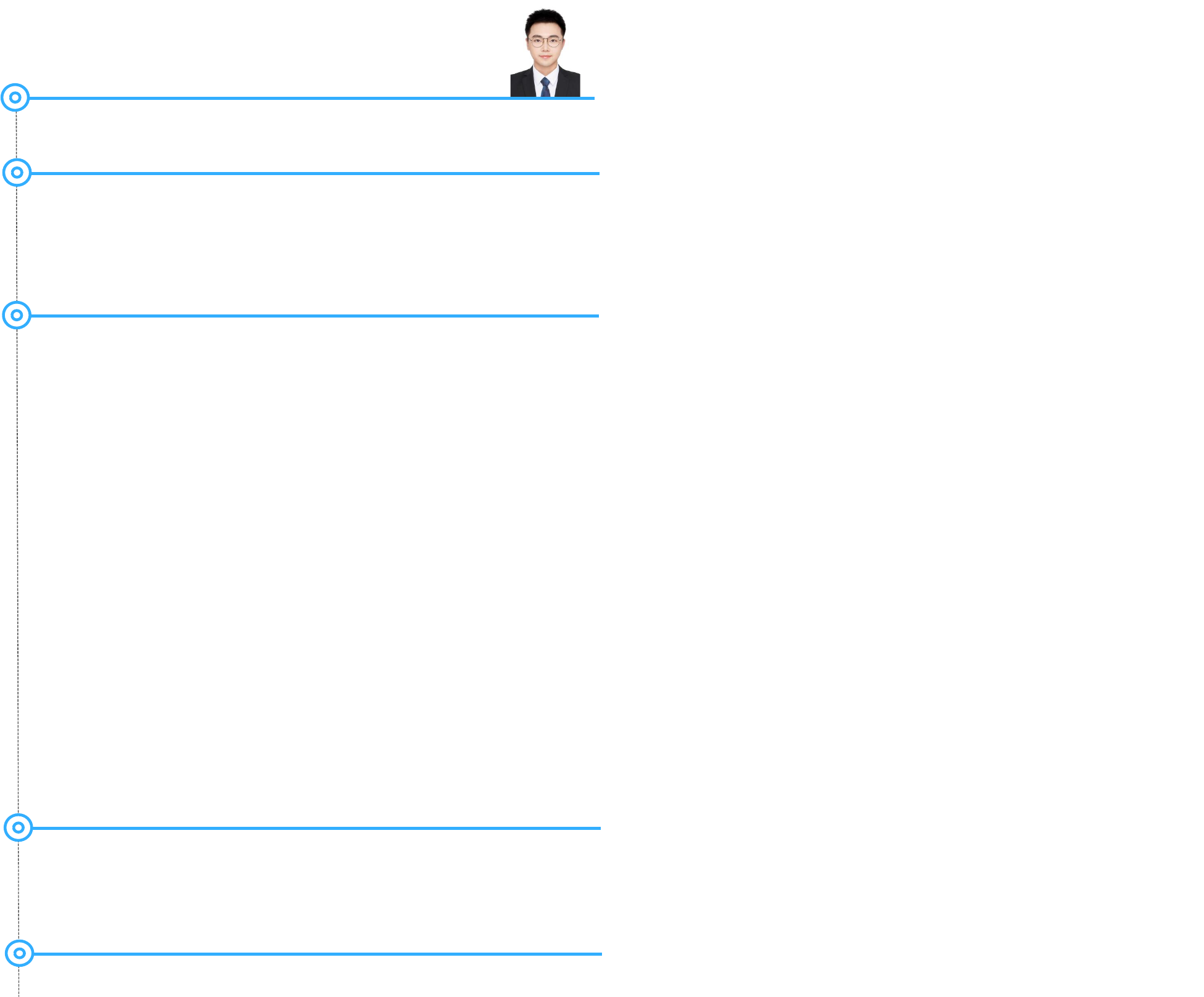This screenshot has height=997, width=1204.
Task: Select the second blue ring marker from top
Action: [x=17, y=173]
